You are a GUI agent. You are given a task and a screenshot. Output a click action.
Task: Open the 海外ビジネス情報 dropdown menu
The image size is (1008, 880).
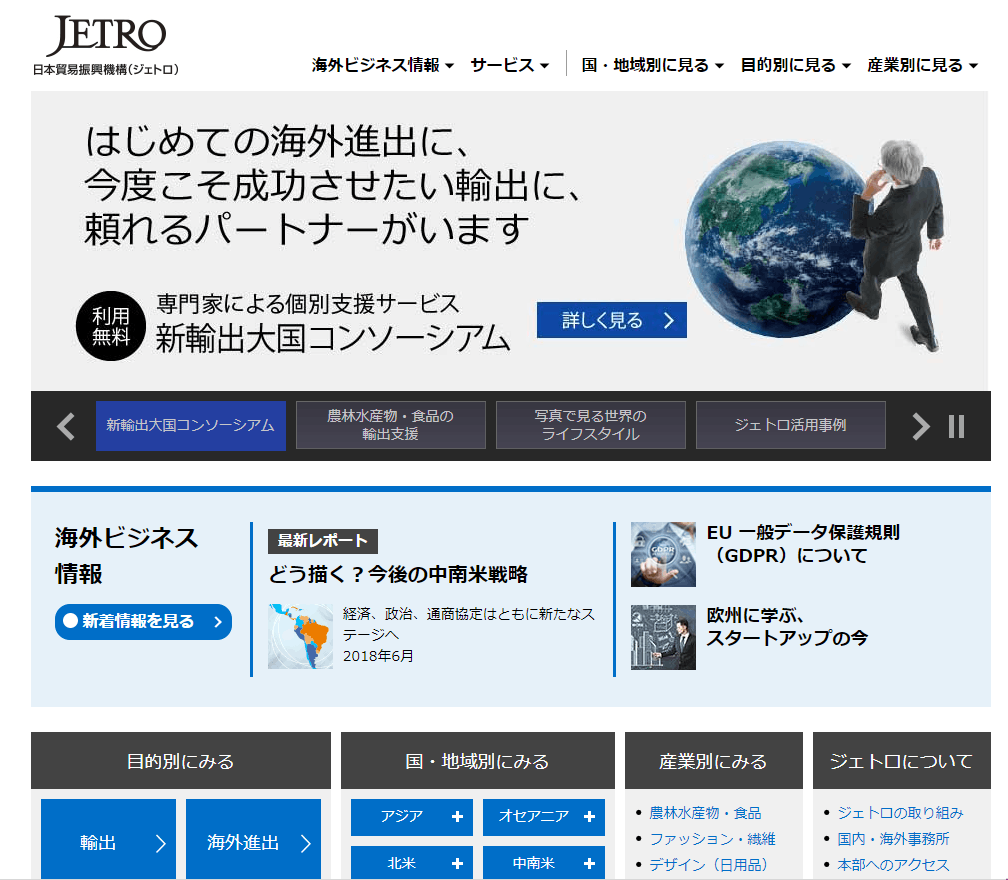383,65
